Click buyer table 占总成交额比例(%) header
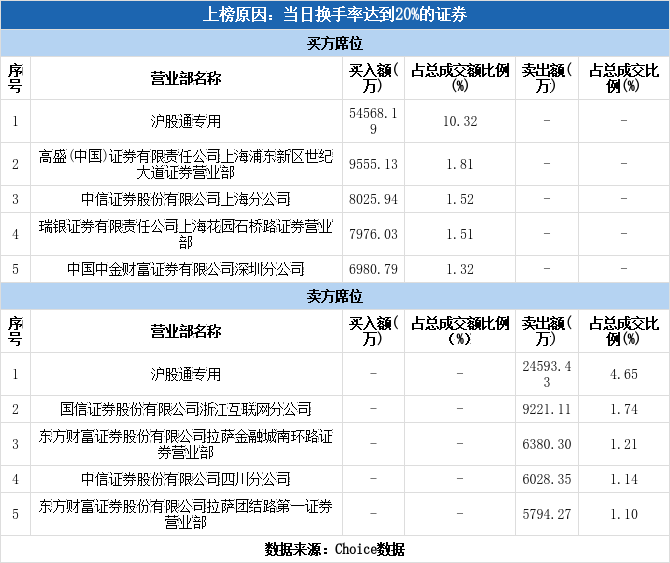 (x=460, y=78)
